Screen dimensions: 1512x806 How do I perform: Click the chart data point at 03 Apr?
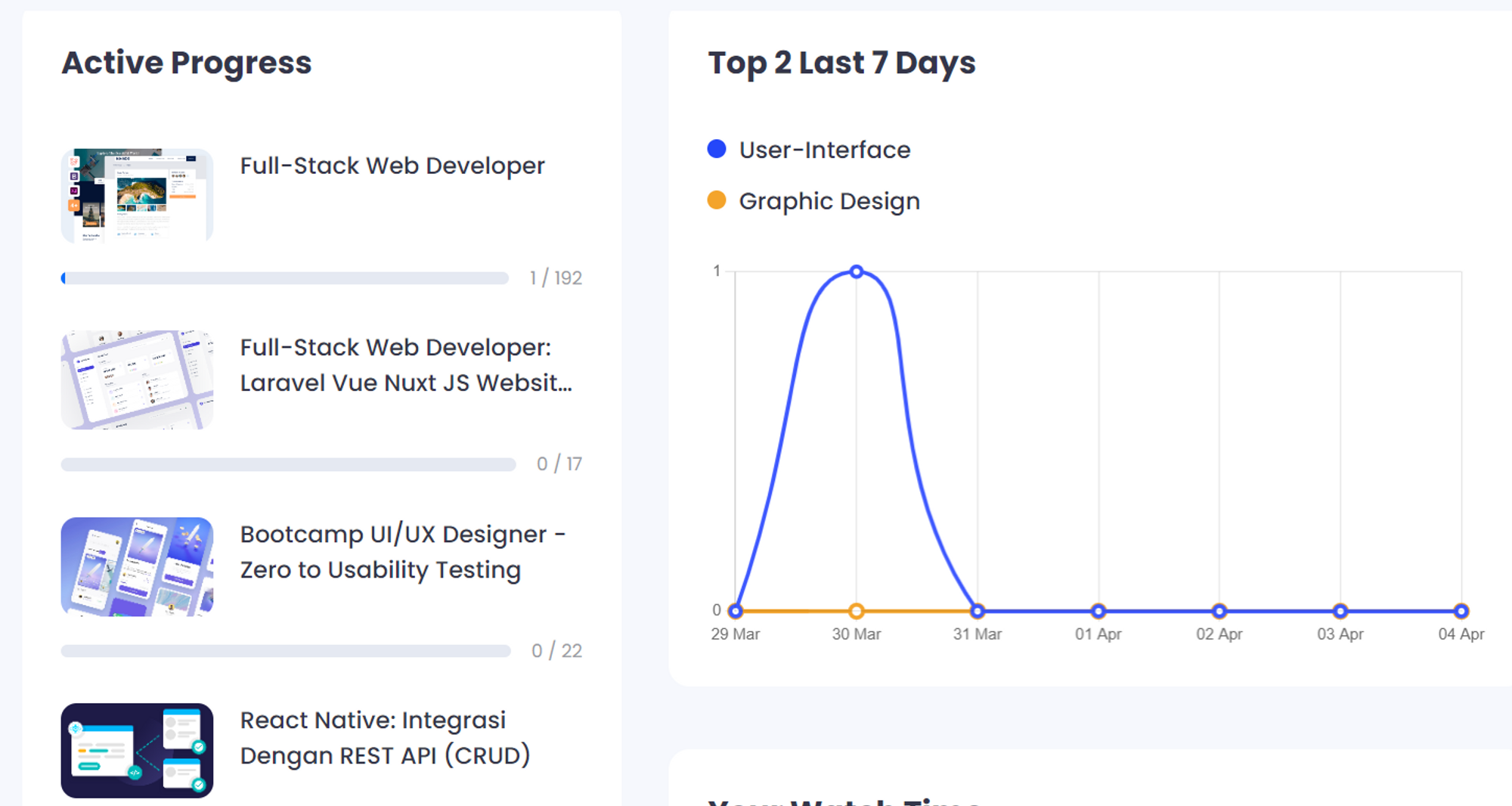coord(1340,611)
